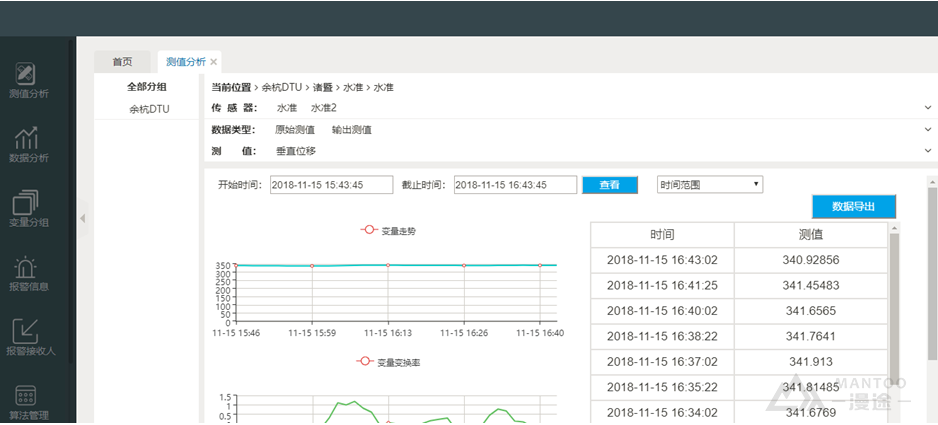Click the 开始时间 input field
The width and height of the screenshot is (938, 425).
coord(331,185)
